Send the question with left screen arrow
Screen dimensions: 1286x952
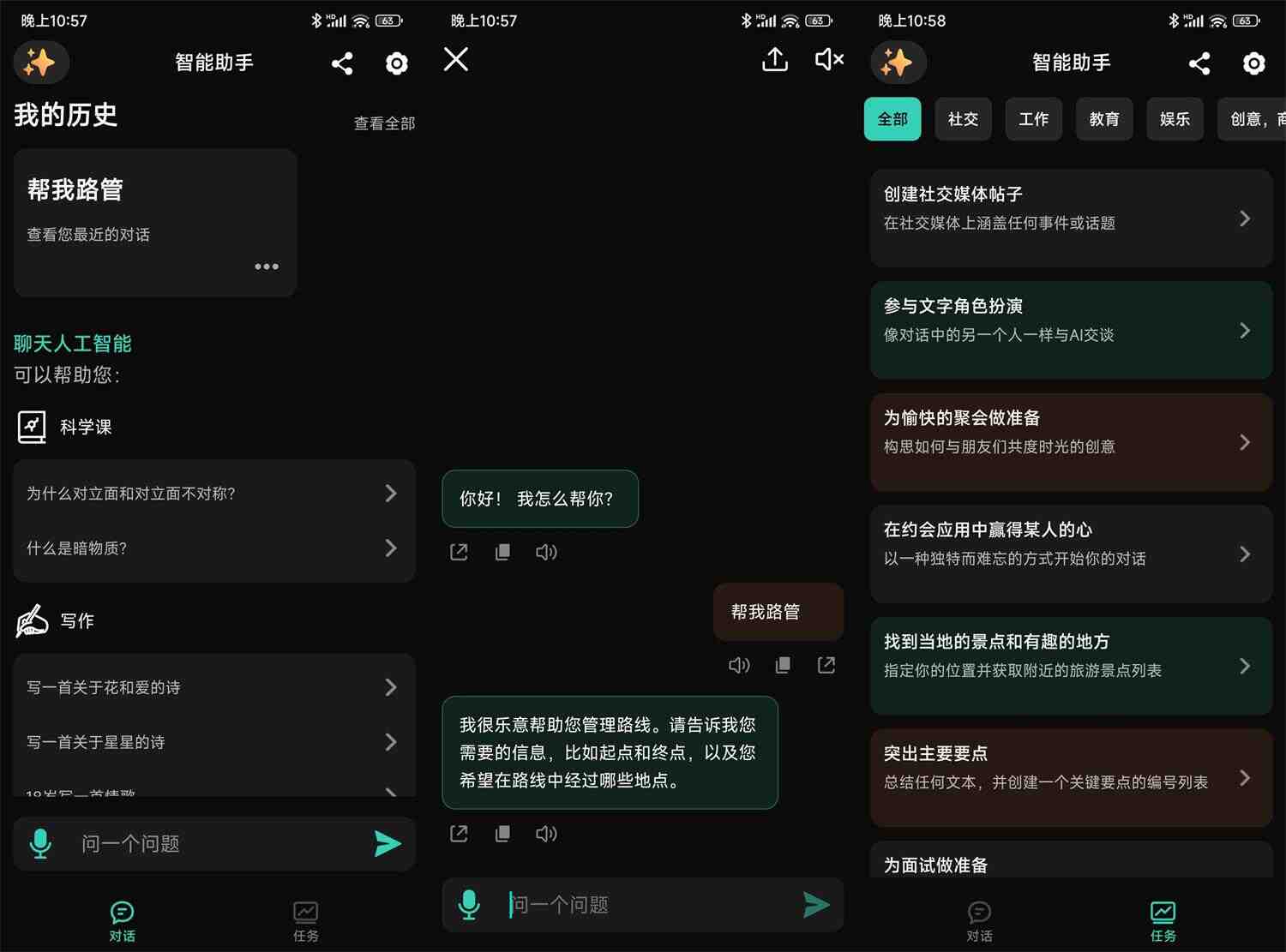pos(388,843)
